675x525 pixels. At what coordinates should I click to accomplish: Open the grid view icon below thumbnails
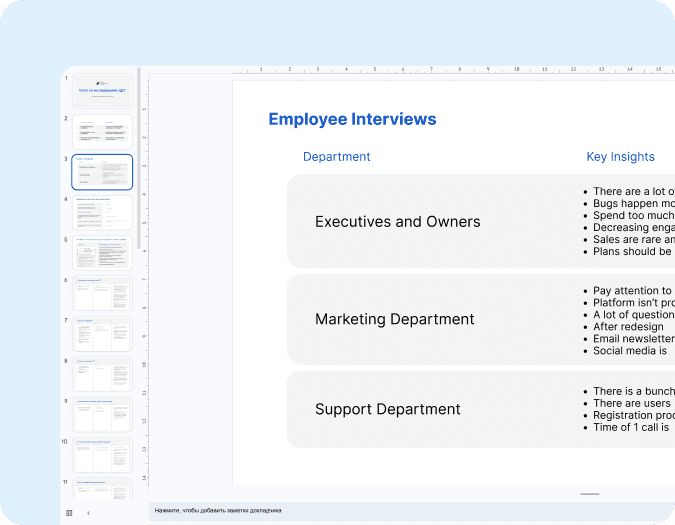coord(69,513)
